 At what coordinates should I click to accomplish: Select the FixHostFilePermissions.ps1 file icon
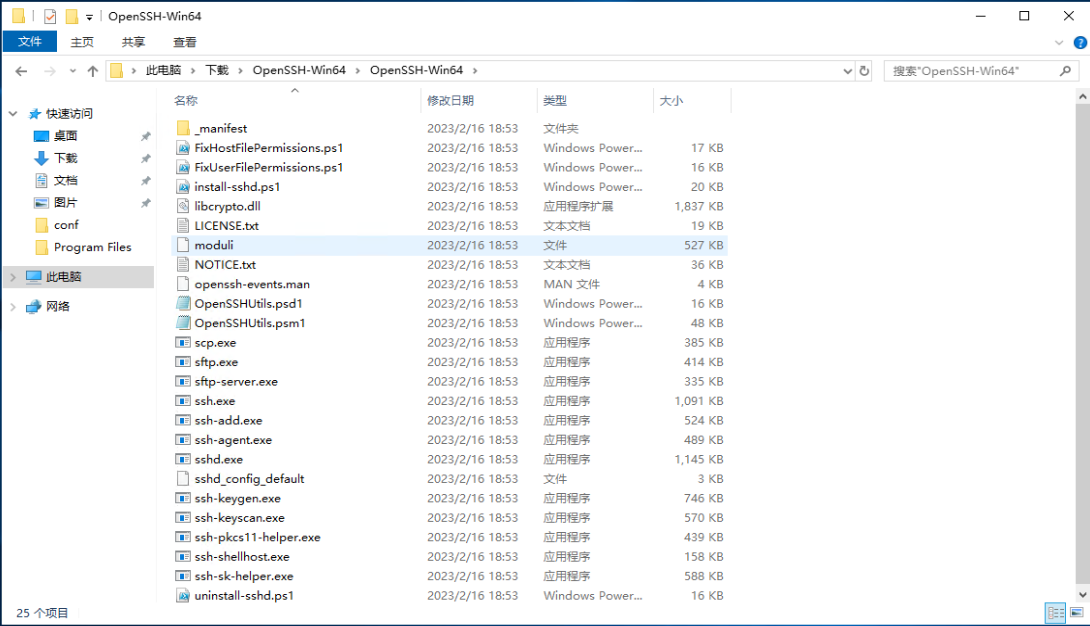[183, 148]
